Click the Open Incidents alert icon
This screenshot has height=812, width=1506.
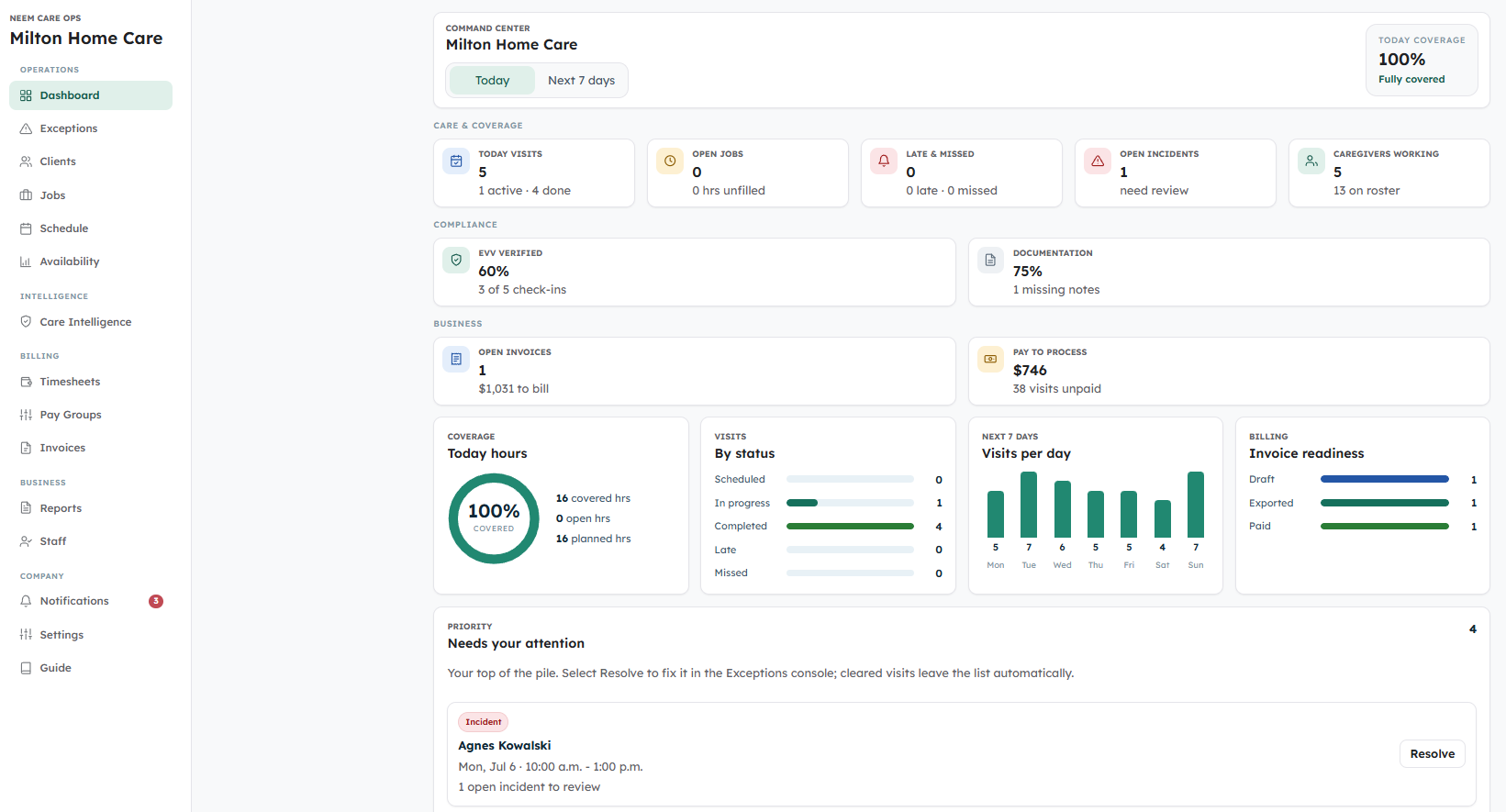tap(1098, 161)
